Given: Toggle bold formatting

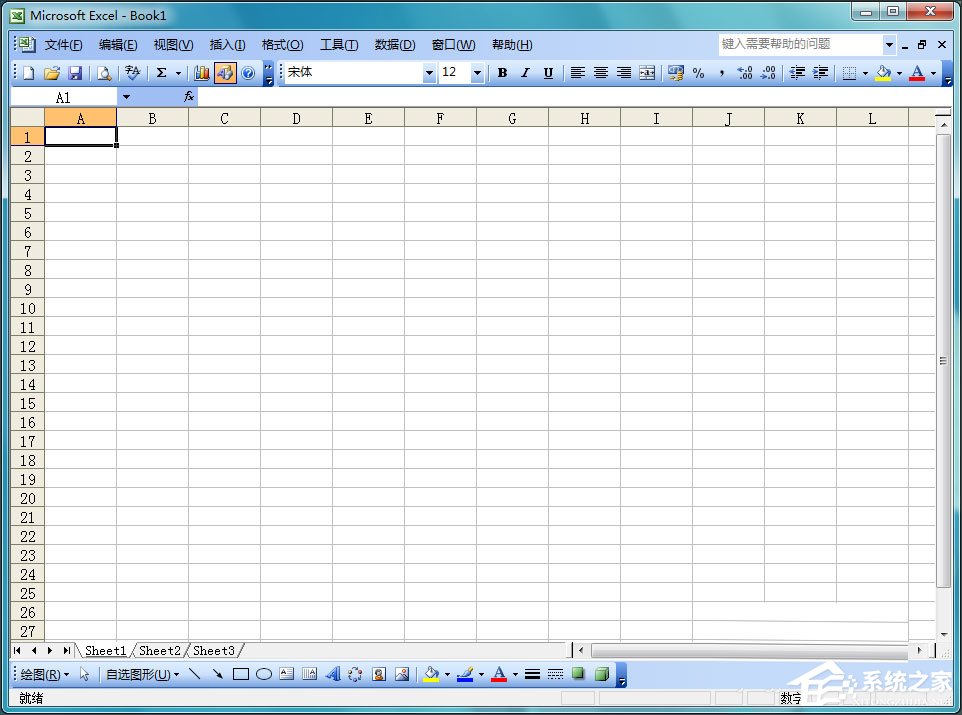Looking at the screenshot, I should [501, 72].
